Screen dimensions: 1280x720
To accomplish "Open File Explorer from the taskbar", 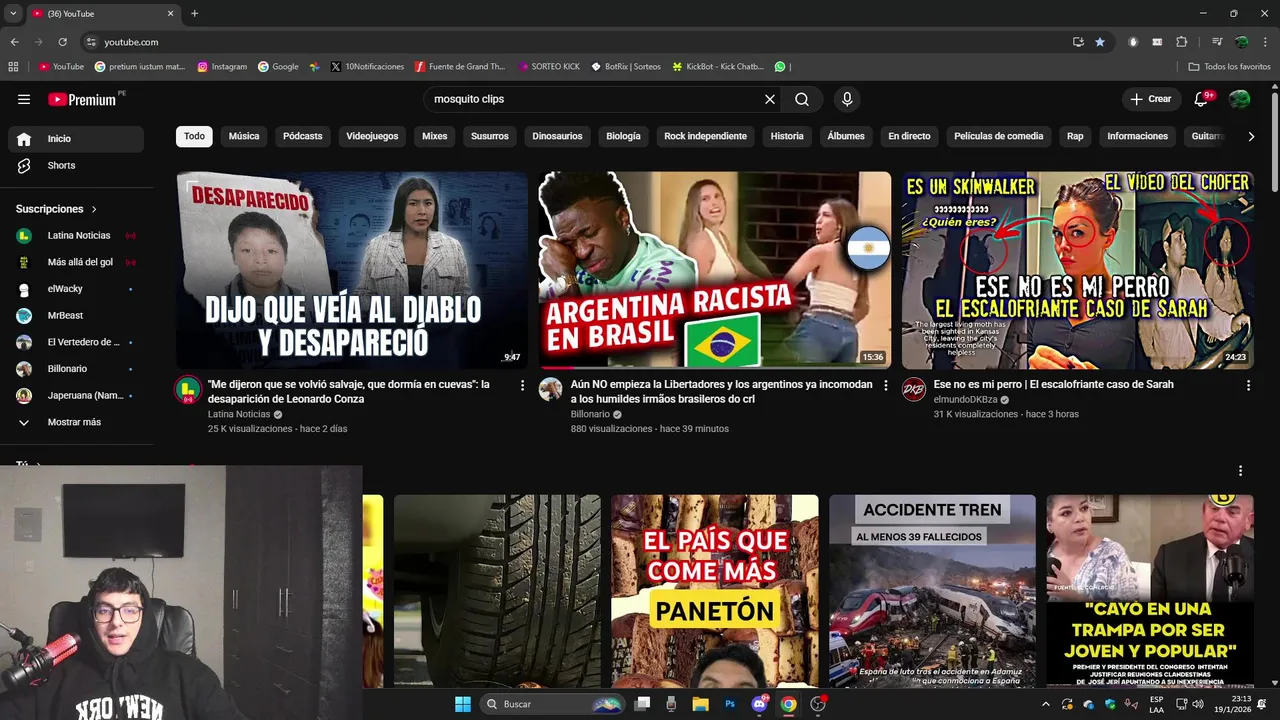I will pyautogui.click(x=701, y=704).
